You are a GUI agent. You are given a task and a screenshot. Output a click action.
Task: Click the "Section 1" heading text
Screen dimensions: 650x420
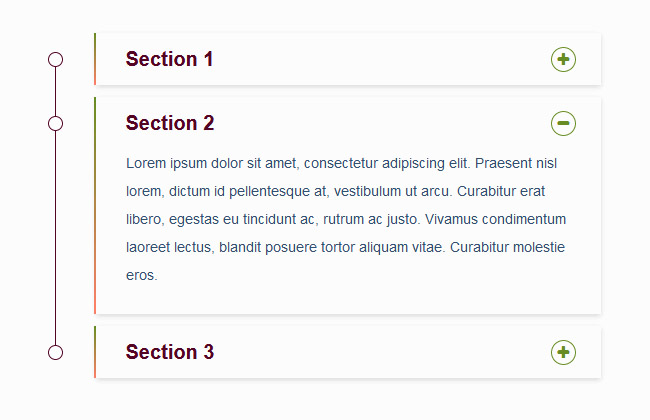[x=169, y=60]
